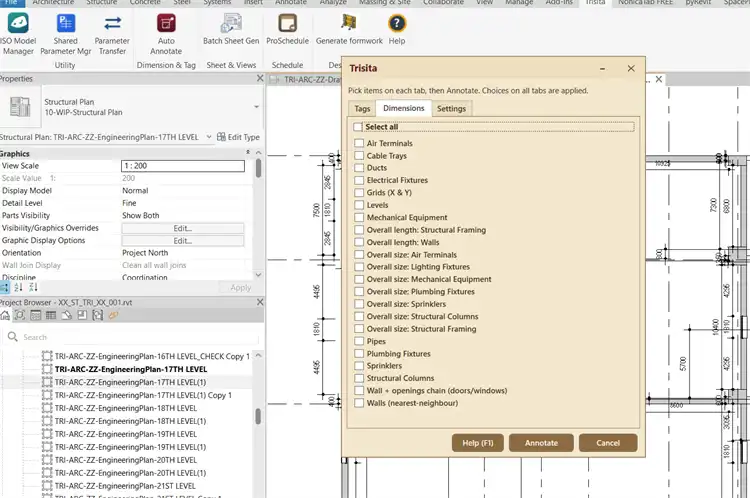750x498 pixels.
Task: Click the table grid icon in Project Browser
Action: coord(51,315)
